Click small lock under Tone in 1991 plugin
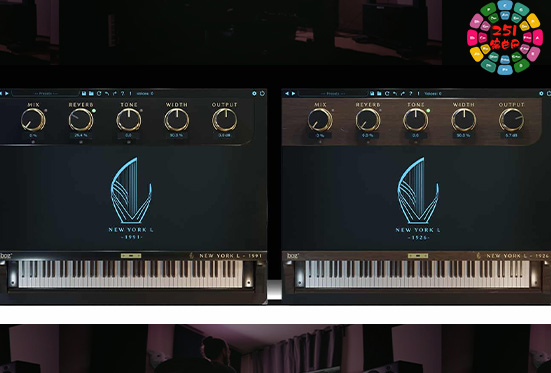This screenshot has height=373, width=551. coord(129,142)
